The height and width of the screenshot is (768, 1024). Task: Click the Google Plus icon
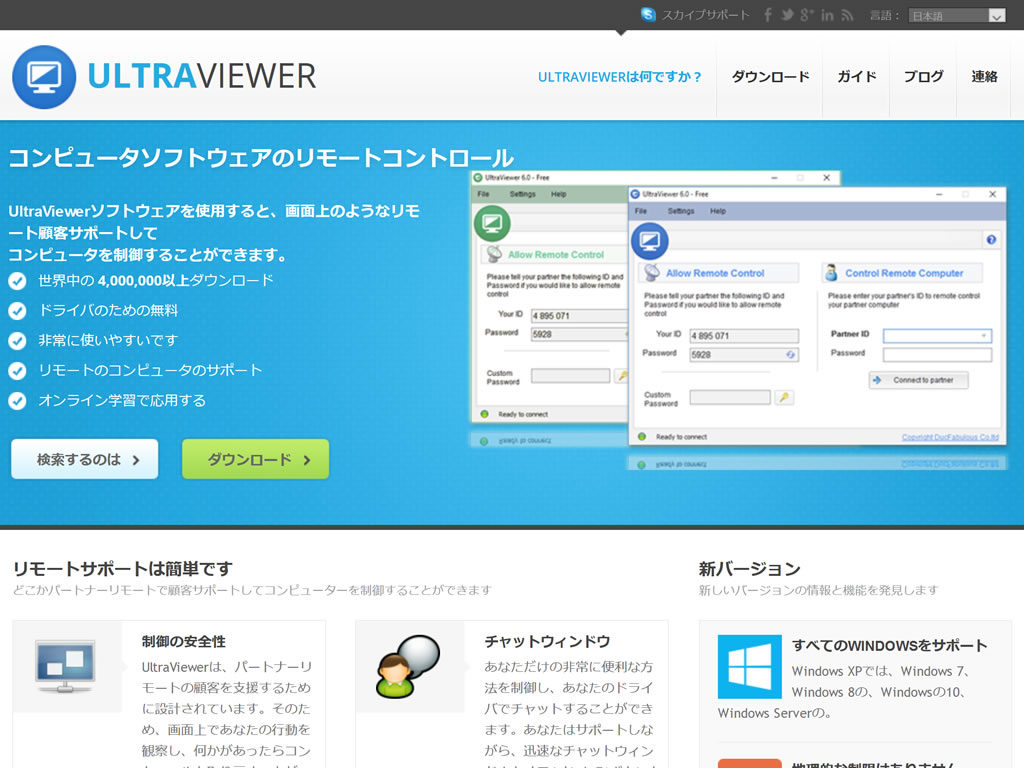tap(807, 15)
